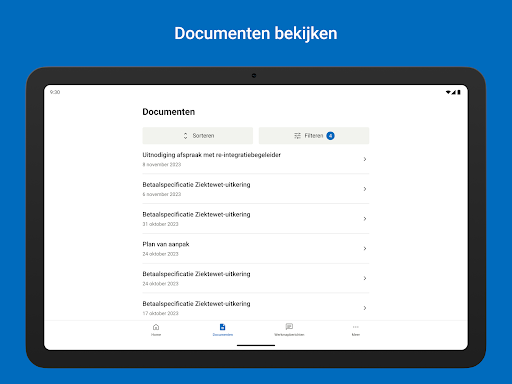
Task: Click the date 8 november 2023
Action: click(162, 164)
